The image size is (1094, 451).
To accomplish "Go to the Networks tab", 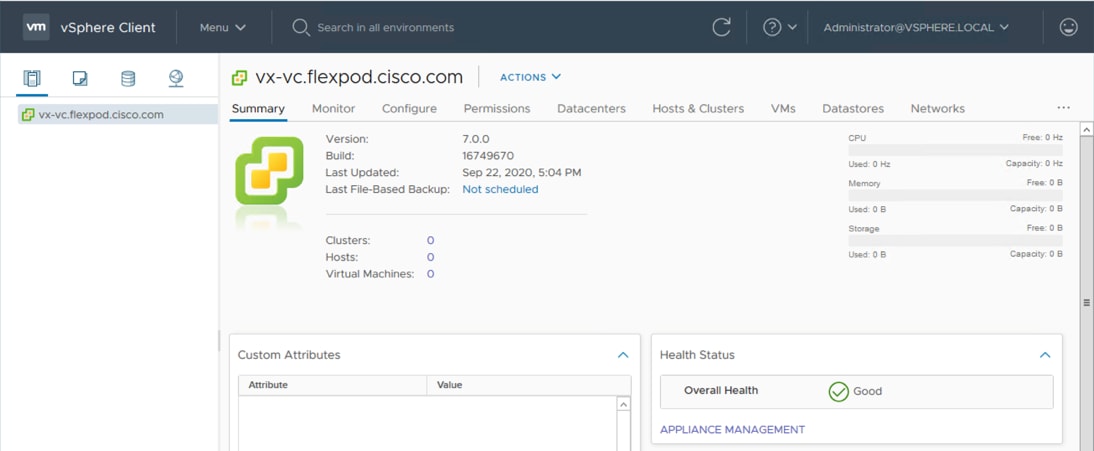I will (x=938, y=109).
